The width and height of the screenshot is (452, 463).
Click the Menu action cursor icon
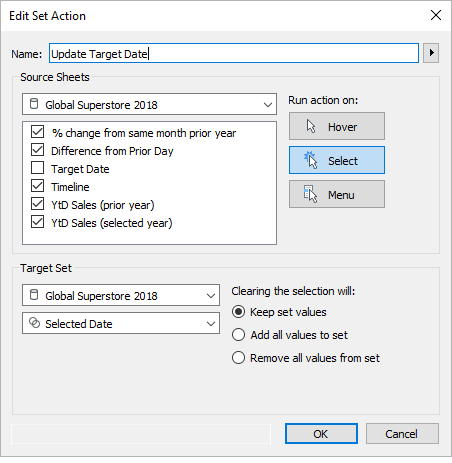(310, 194)
